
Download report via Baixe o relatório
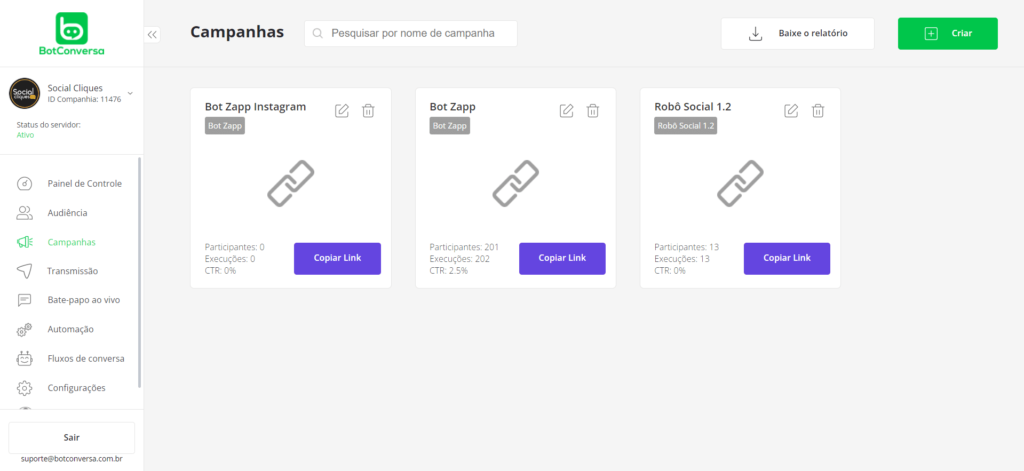coord(797,34)
